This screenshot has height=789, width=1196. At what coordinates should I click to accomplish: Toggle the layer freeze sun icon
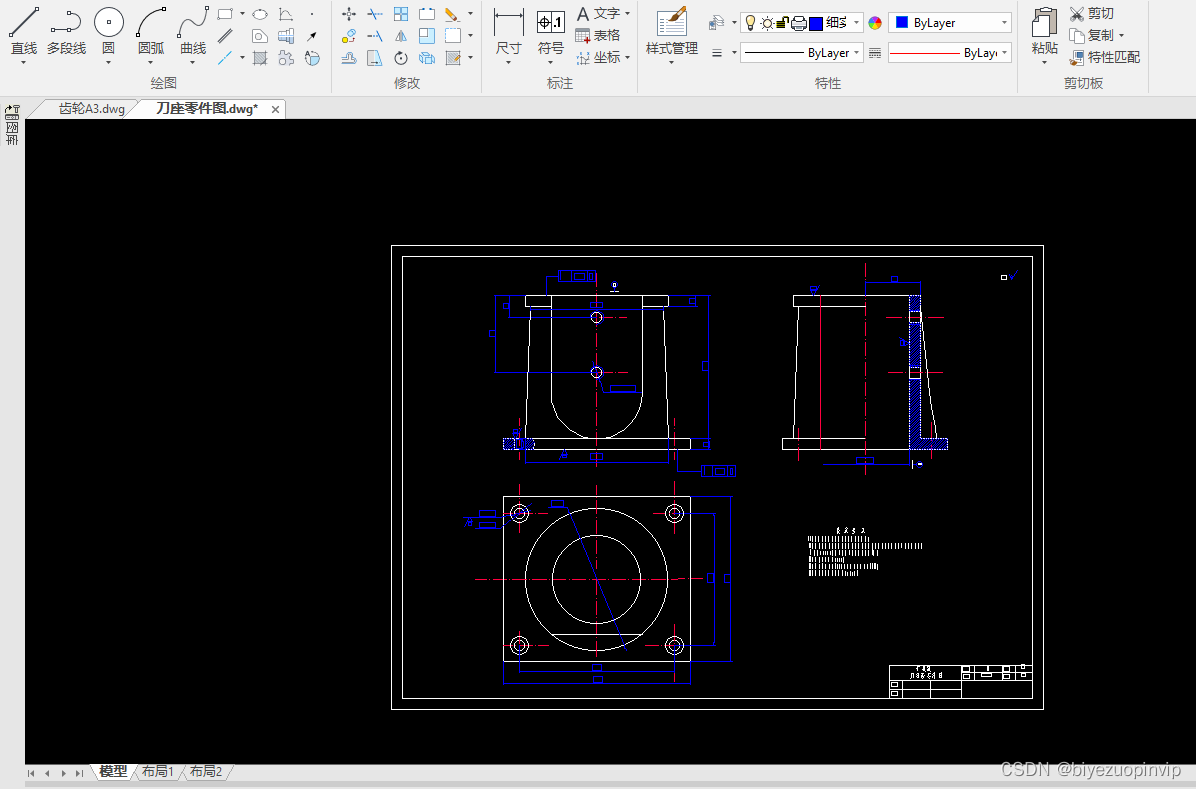click(767, 23)
